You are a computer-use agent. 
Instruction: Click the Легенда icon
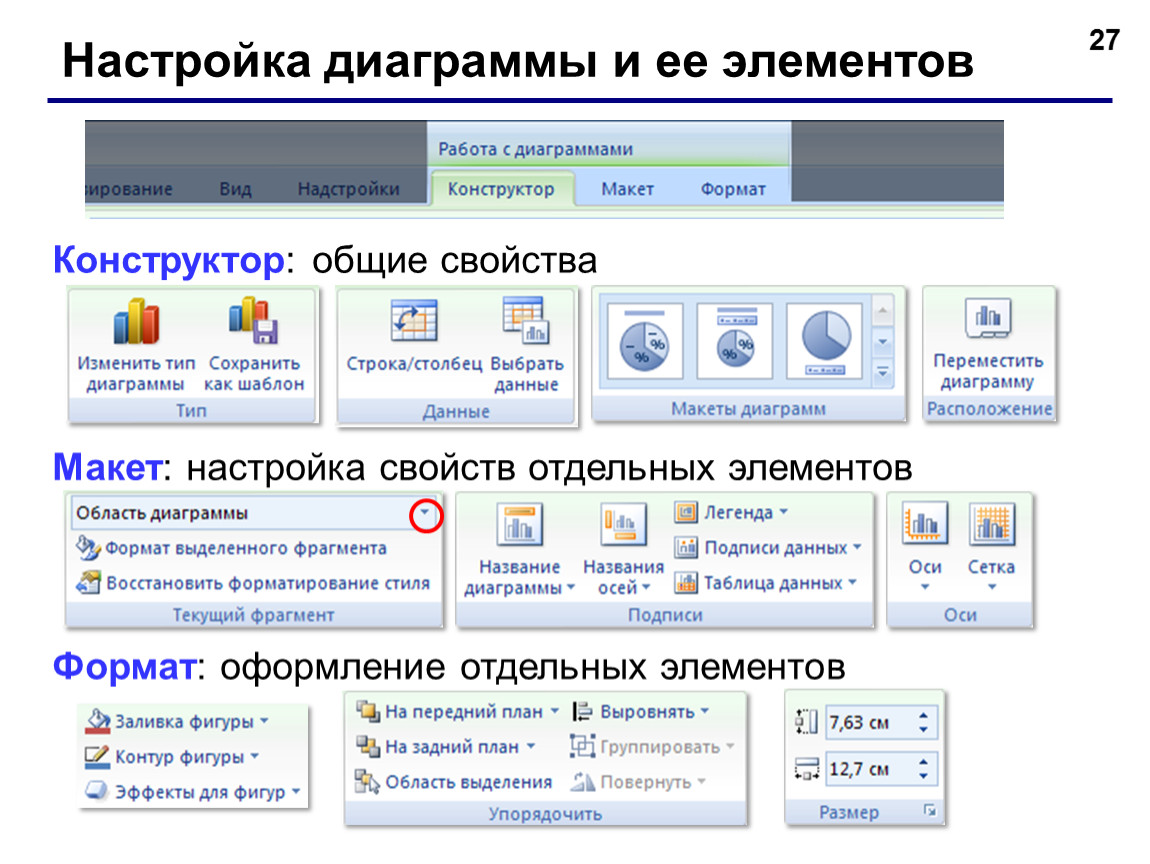point(686,512)
